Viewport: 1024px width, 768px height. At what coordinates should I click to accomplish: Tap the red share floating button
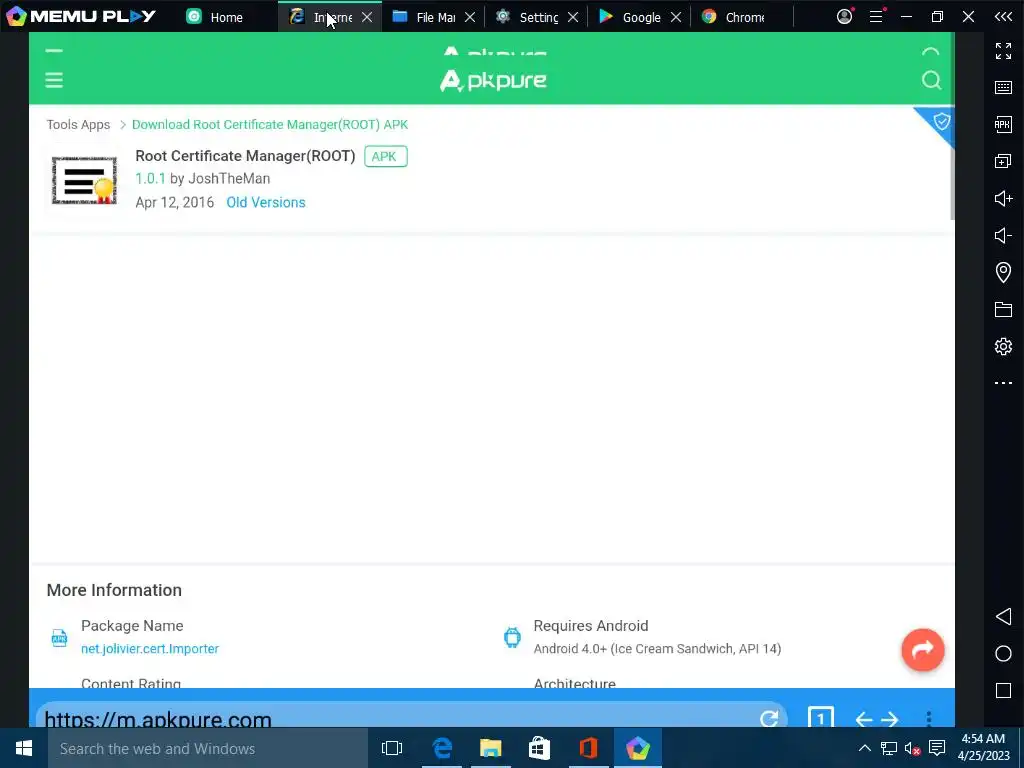(x=923, y=650)
